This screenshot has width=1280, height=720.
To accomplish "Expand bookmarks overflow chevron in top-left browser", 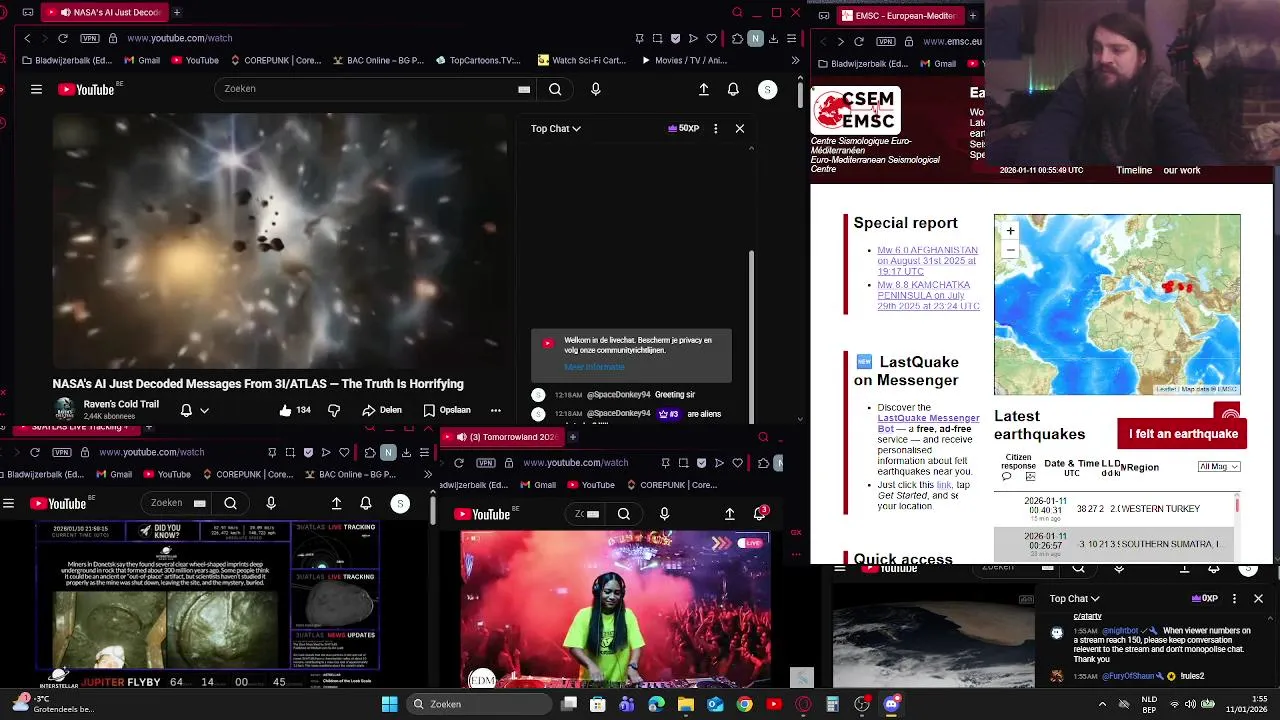I will coord(795,60).
